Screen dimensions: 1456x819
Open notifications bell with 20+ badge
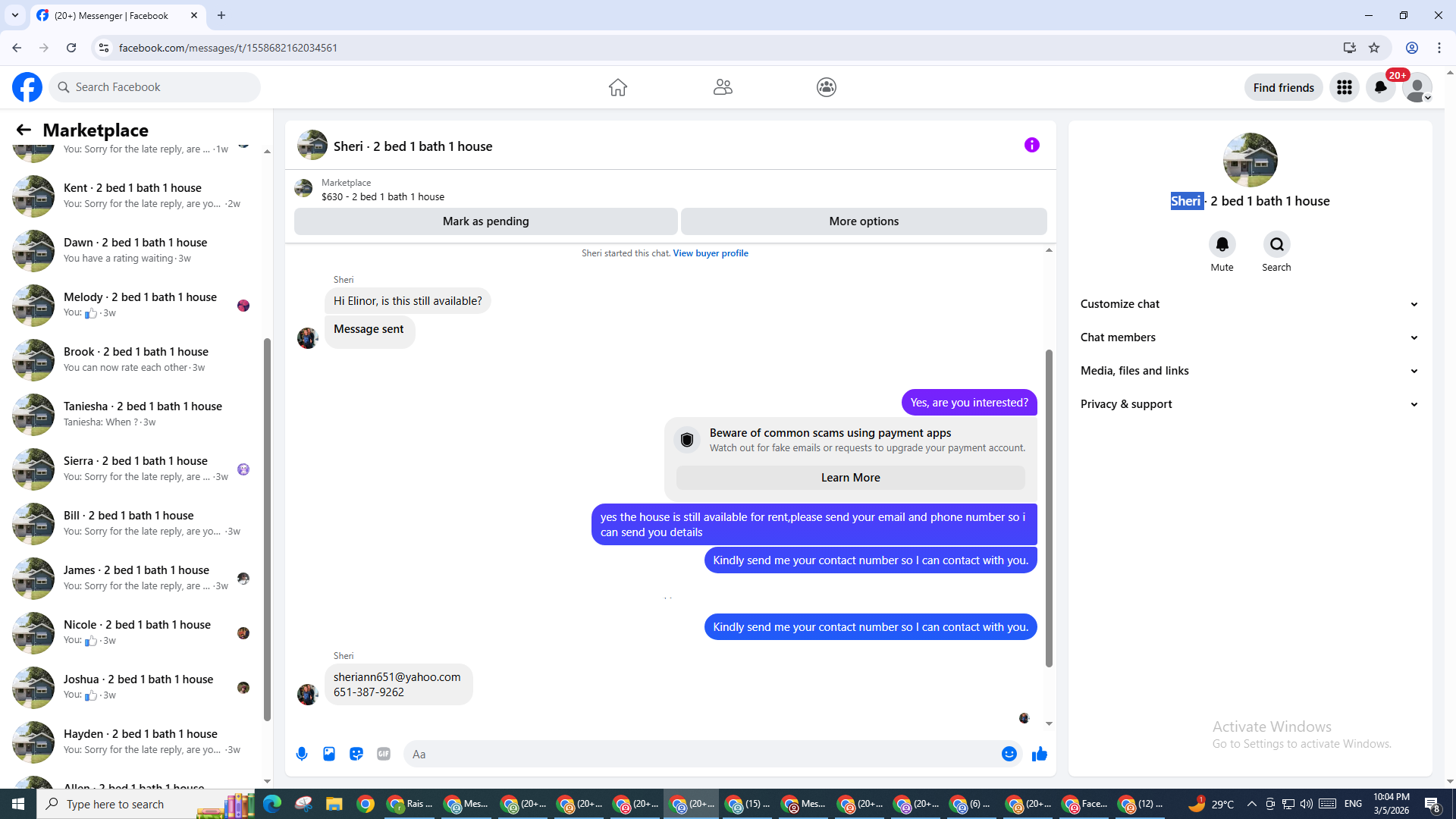tap(1380, 87)
